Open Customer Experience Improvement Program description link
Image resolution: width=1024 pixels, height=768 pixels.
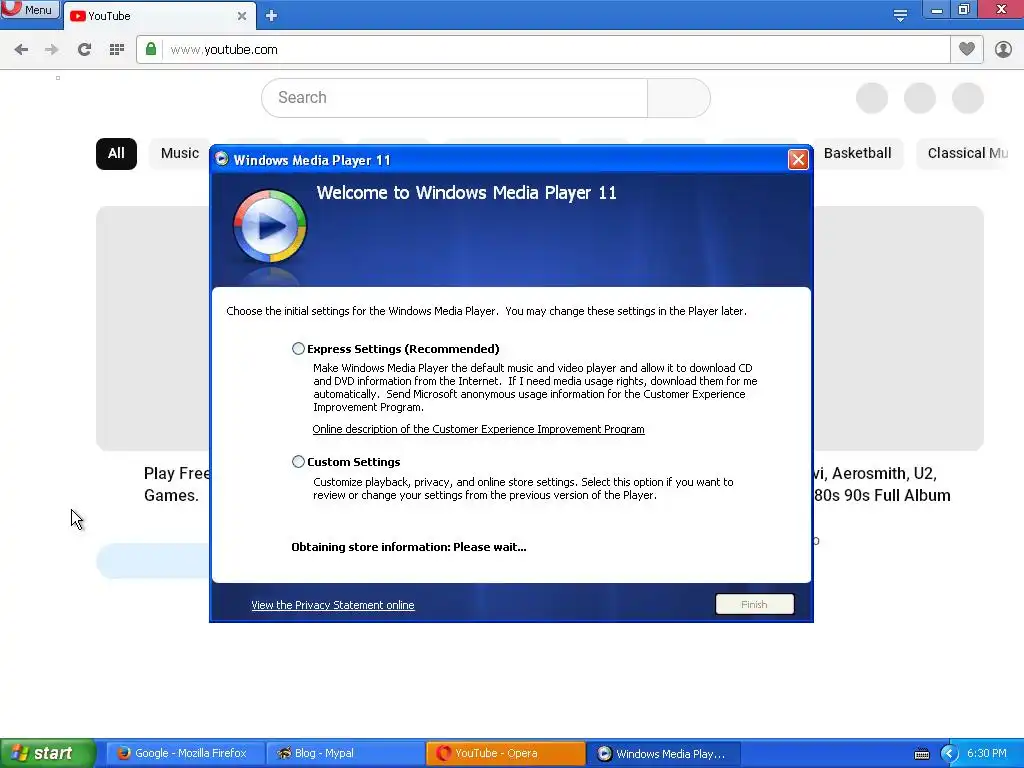pos(478,429)
